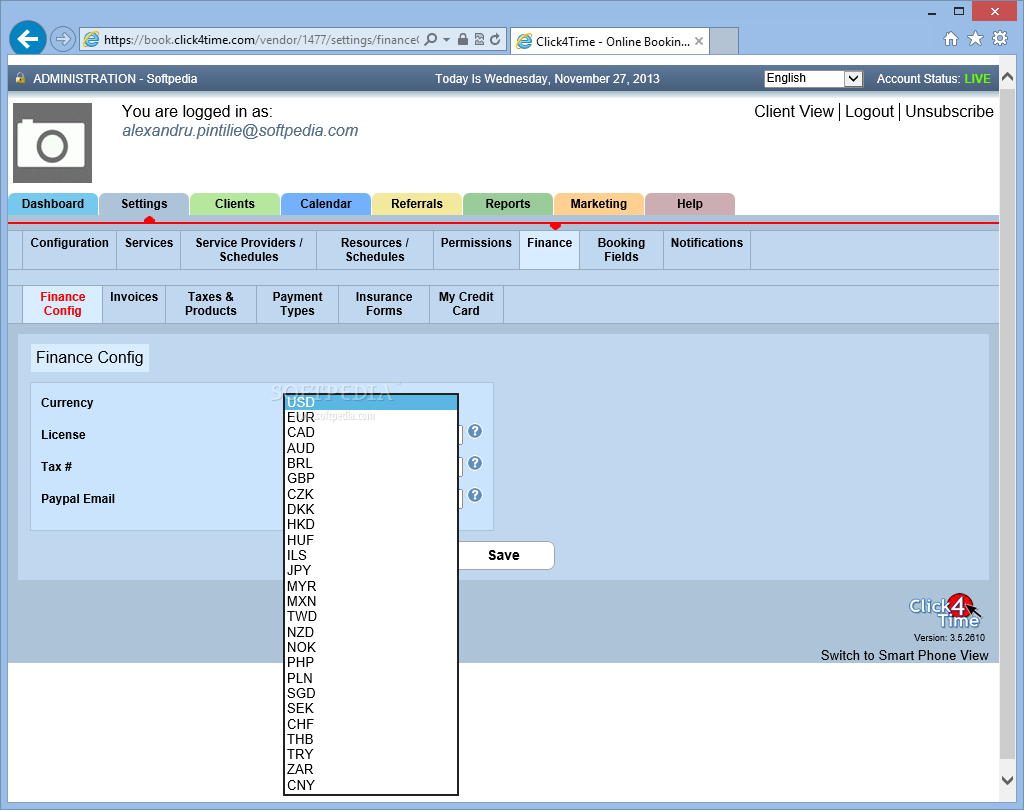Open the browser Tools gear icon
Screen dimensions: 1024x810
1000,39
